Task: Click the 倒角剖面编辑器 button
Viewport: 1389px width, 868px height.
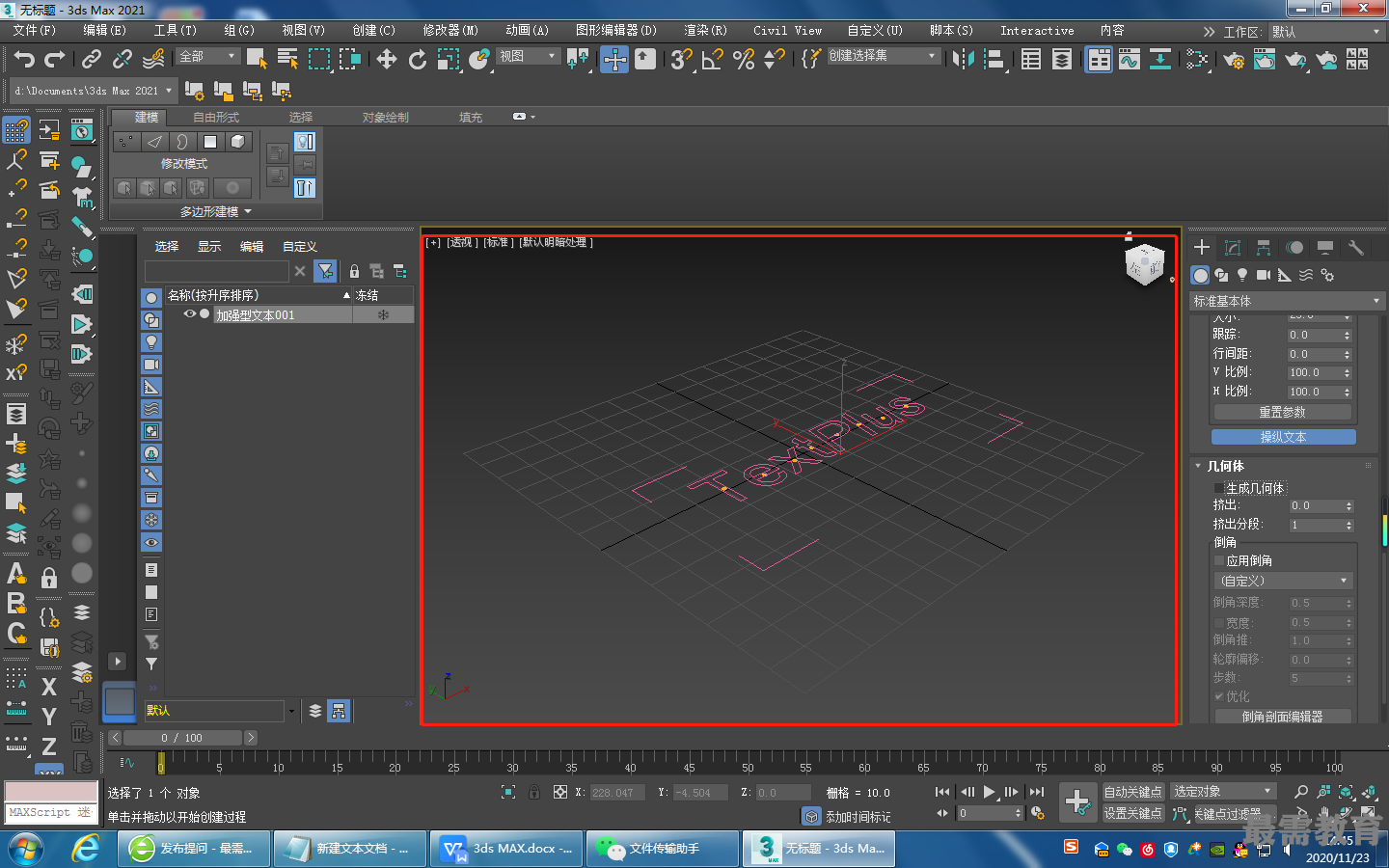Action: [x=1282, y=717]
